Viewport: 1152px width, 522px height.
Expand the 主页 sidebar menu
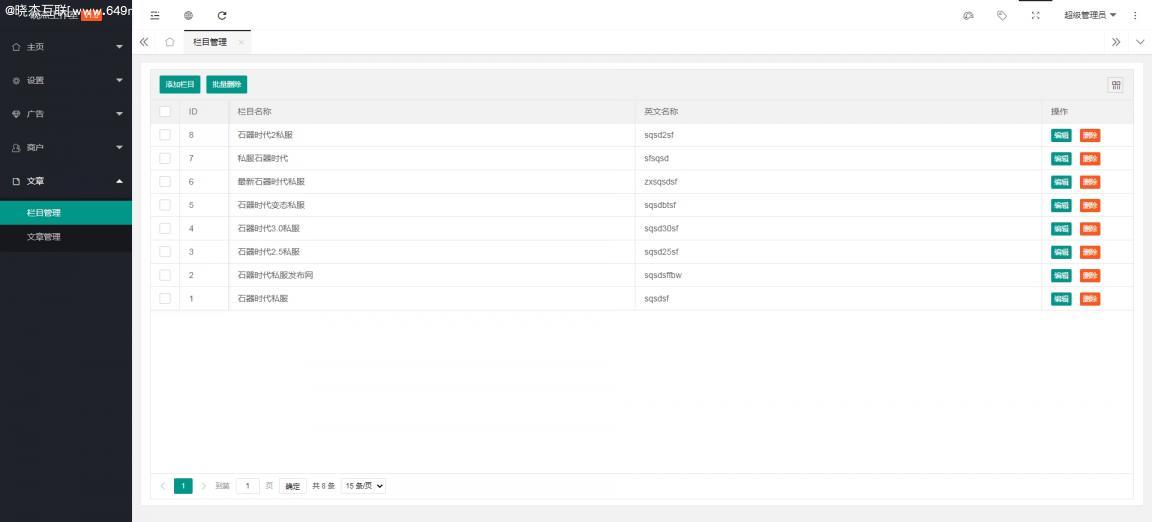[66, 47]
